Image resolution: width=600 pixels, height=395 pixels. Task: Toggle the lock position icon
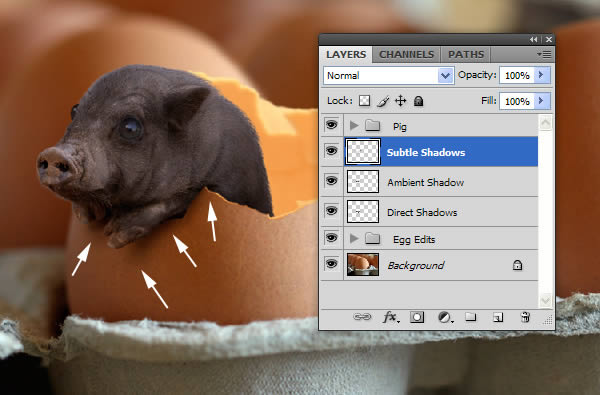400,101
